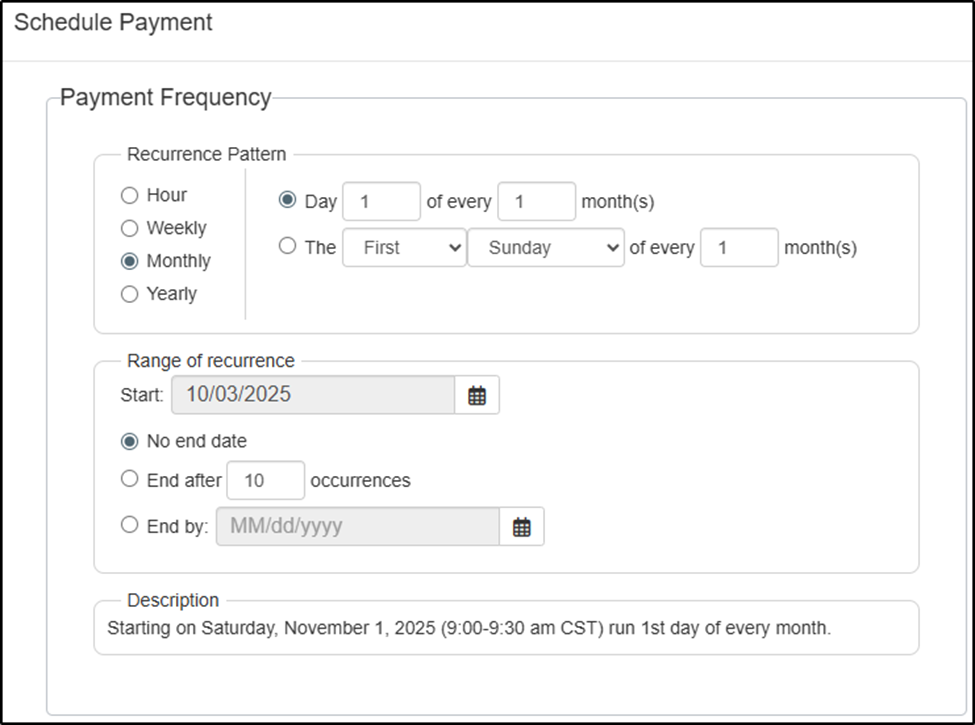Select the Day of every month option
This screenshot has height=725, width=975.
tap(288, 201)
